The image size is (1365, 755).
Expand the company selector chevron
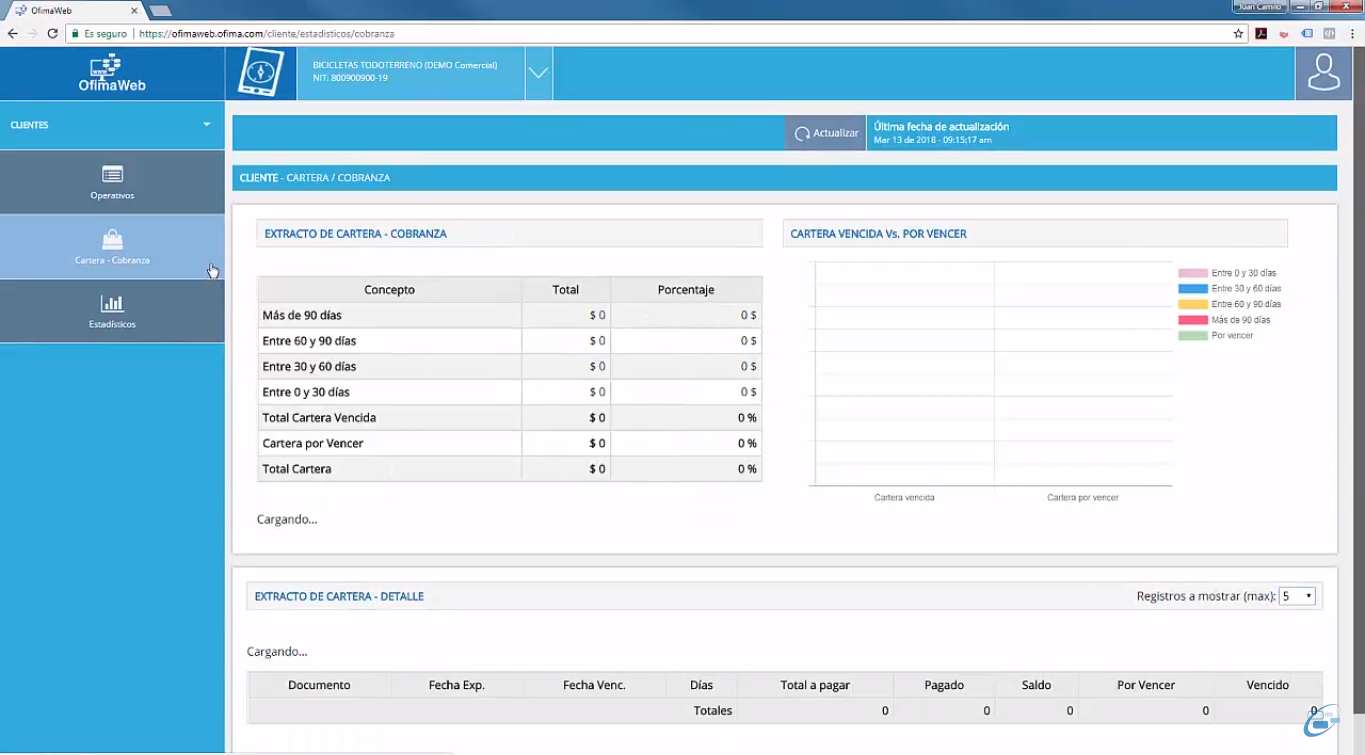tap(538, 72)
